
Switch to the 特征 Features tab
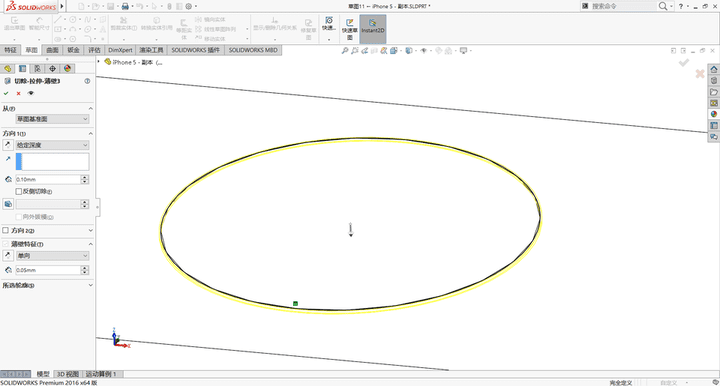pyautogui.click(x=10, y=50)
